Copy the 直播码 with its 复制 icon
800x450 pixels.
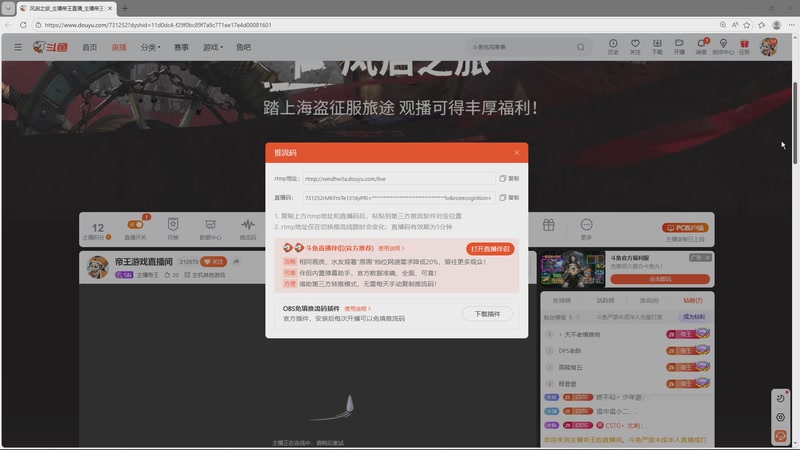pos(509,197)
